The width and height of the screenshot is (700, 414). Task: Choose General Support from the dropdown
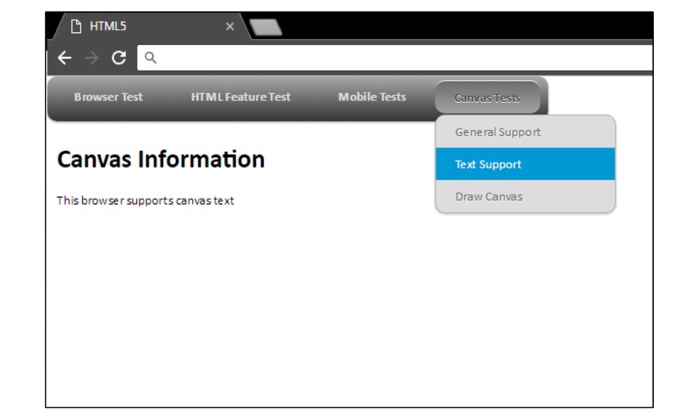tap(525, 132)
